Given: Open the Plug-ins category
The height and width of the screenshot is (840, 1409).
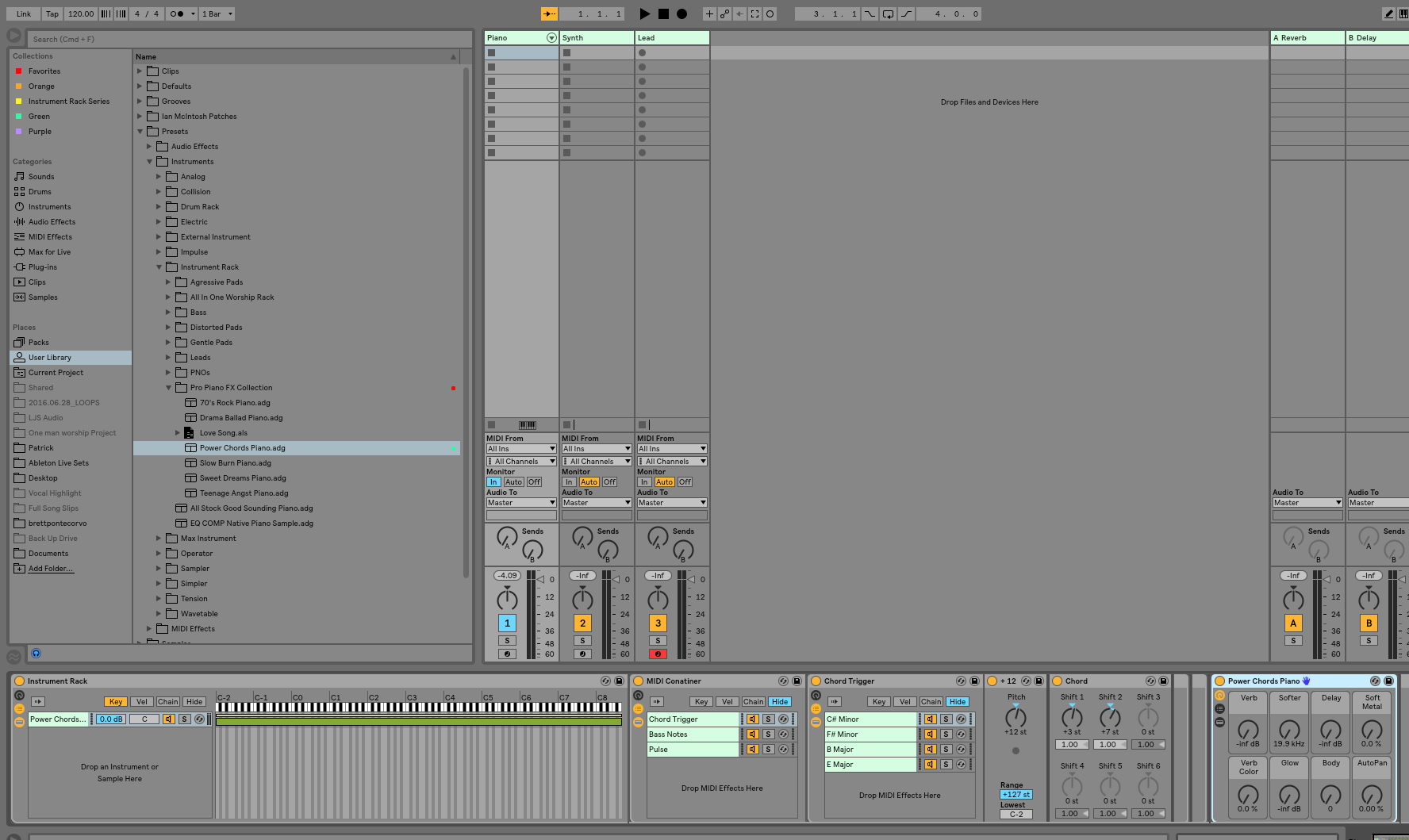Looking at the screenshot, I should (42, 267).
